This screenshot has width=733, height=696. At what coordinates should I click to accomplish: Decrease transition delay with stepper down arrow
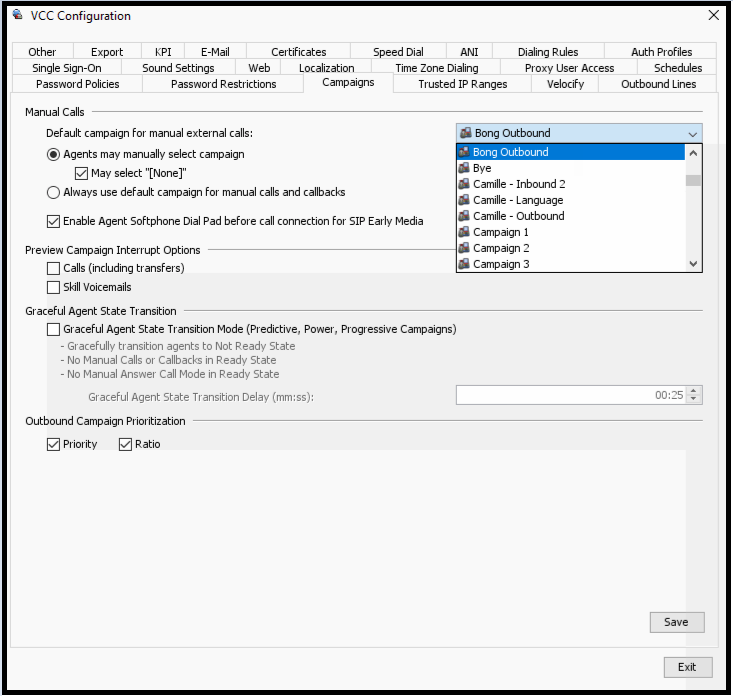694,399
